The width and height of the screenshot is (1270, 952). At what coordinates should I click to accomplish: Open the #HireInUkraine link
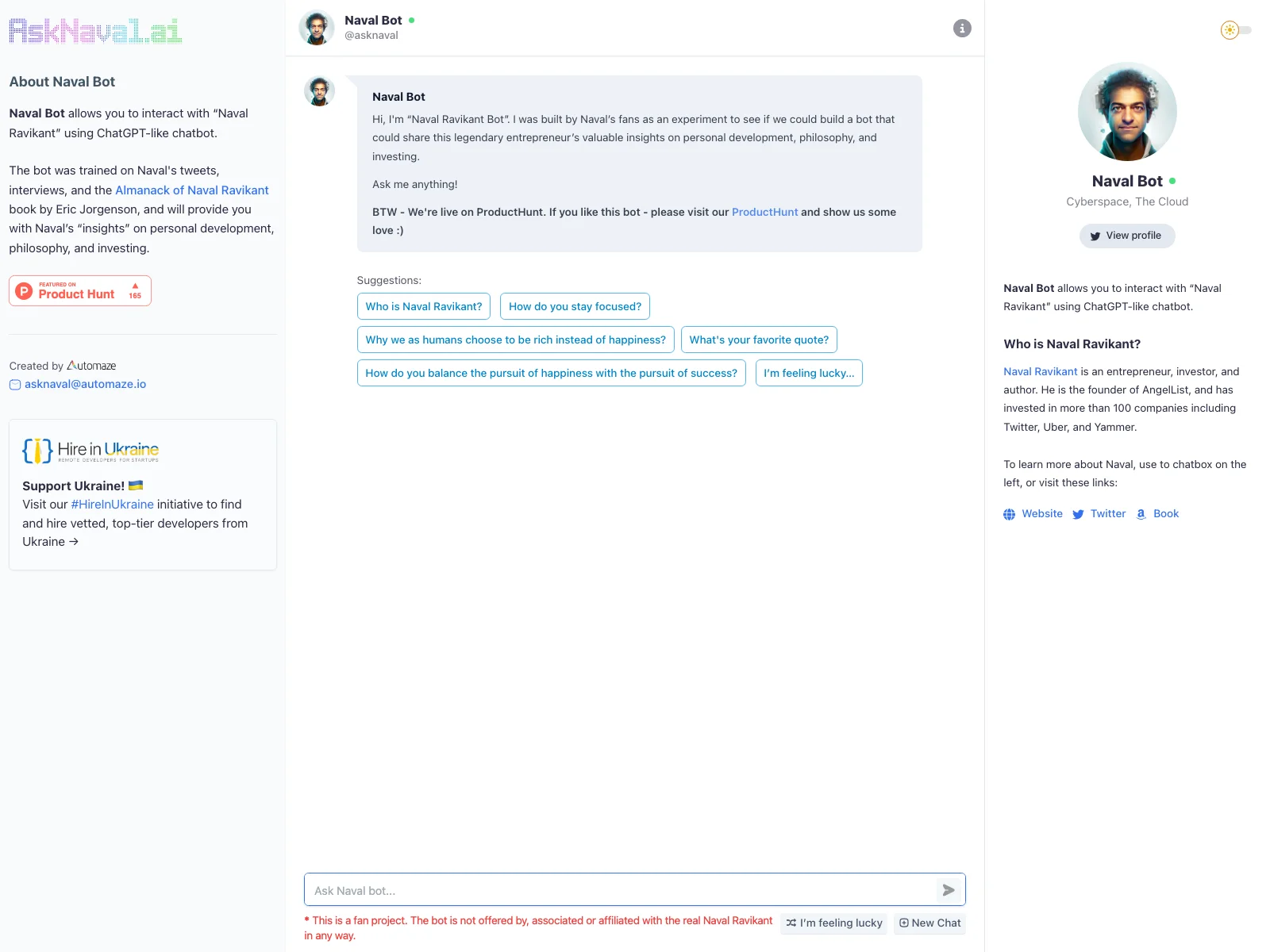tap(112, 505)
